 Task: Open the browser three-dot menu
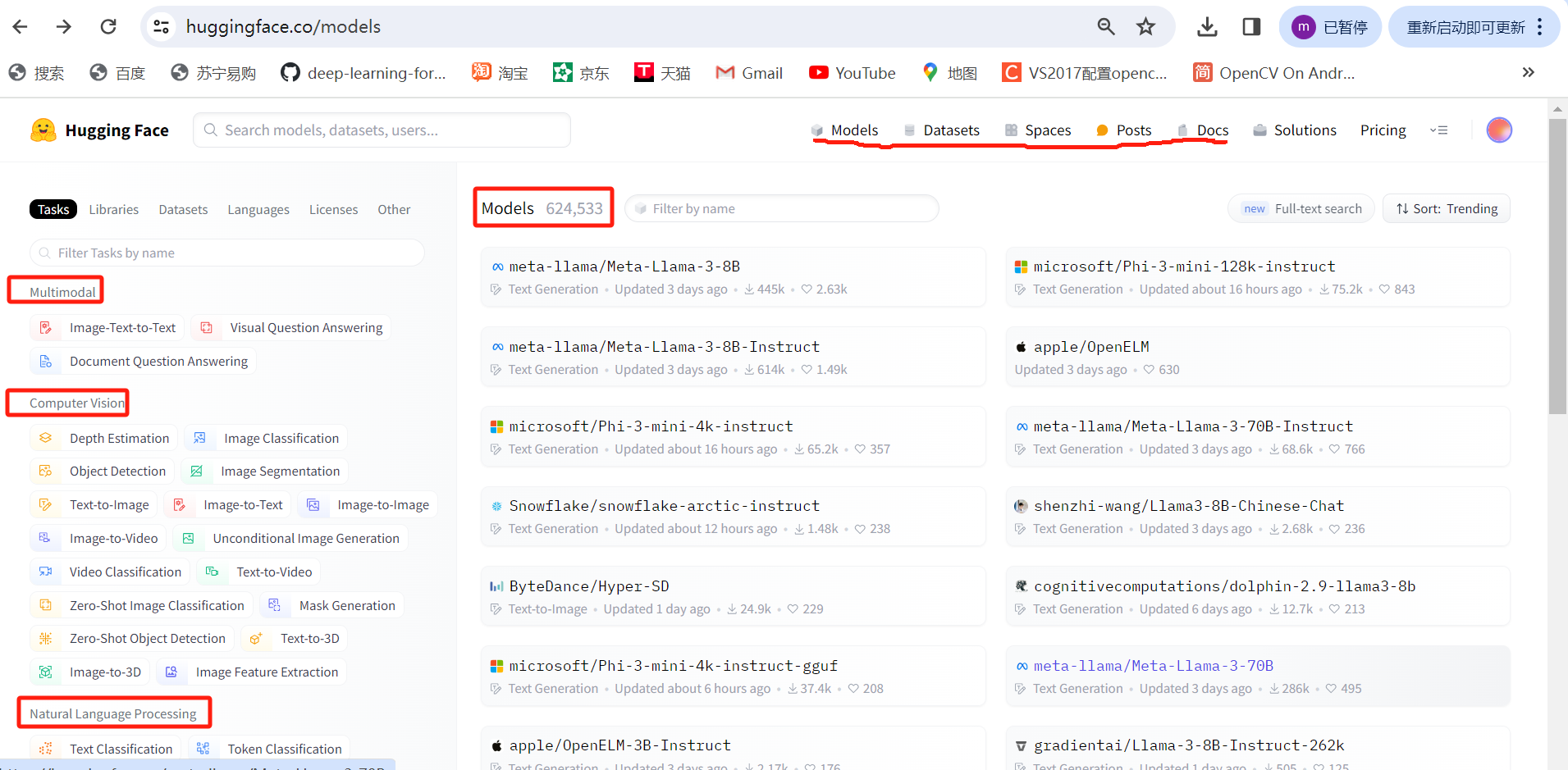(1540, 27)
